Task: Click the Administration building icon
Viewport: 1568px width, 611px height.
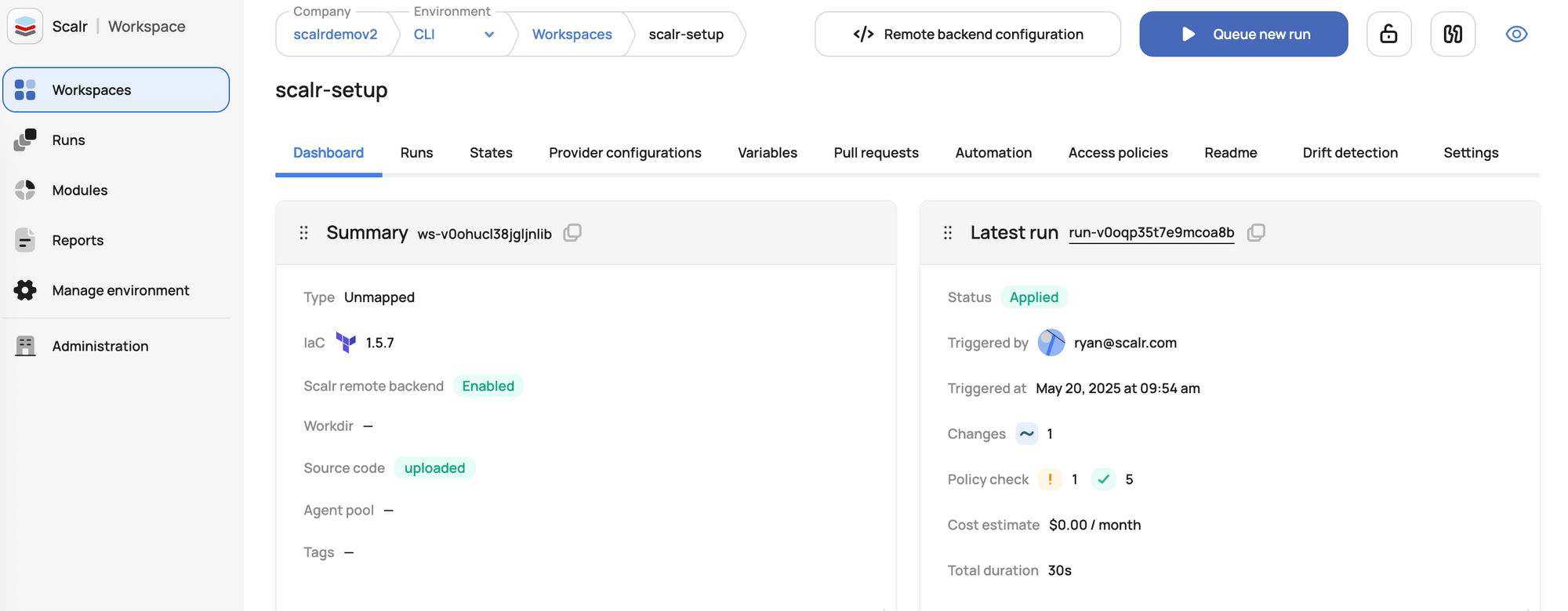Action: [x=25, y=346]
